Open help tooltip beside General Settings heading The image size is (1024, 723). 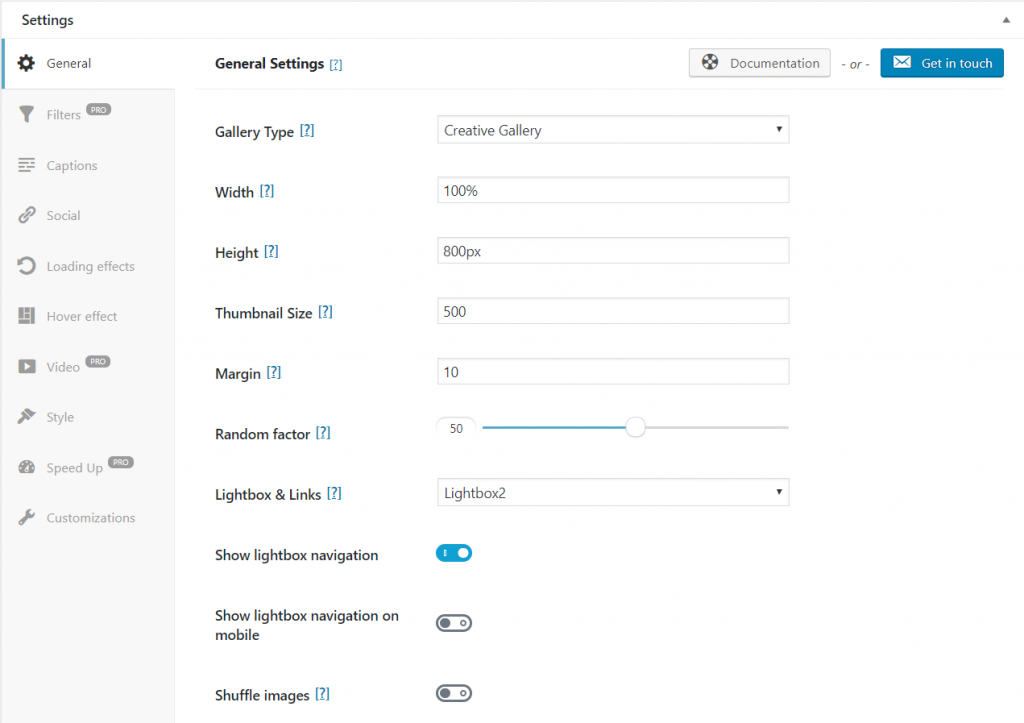coord(336,65)
